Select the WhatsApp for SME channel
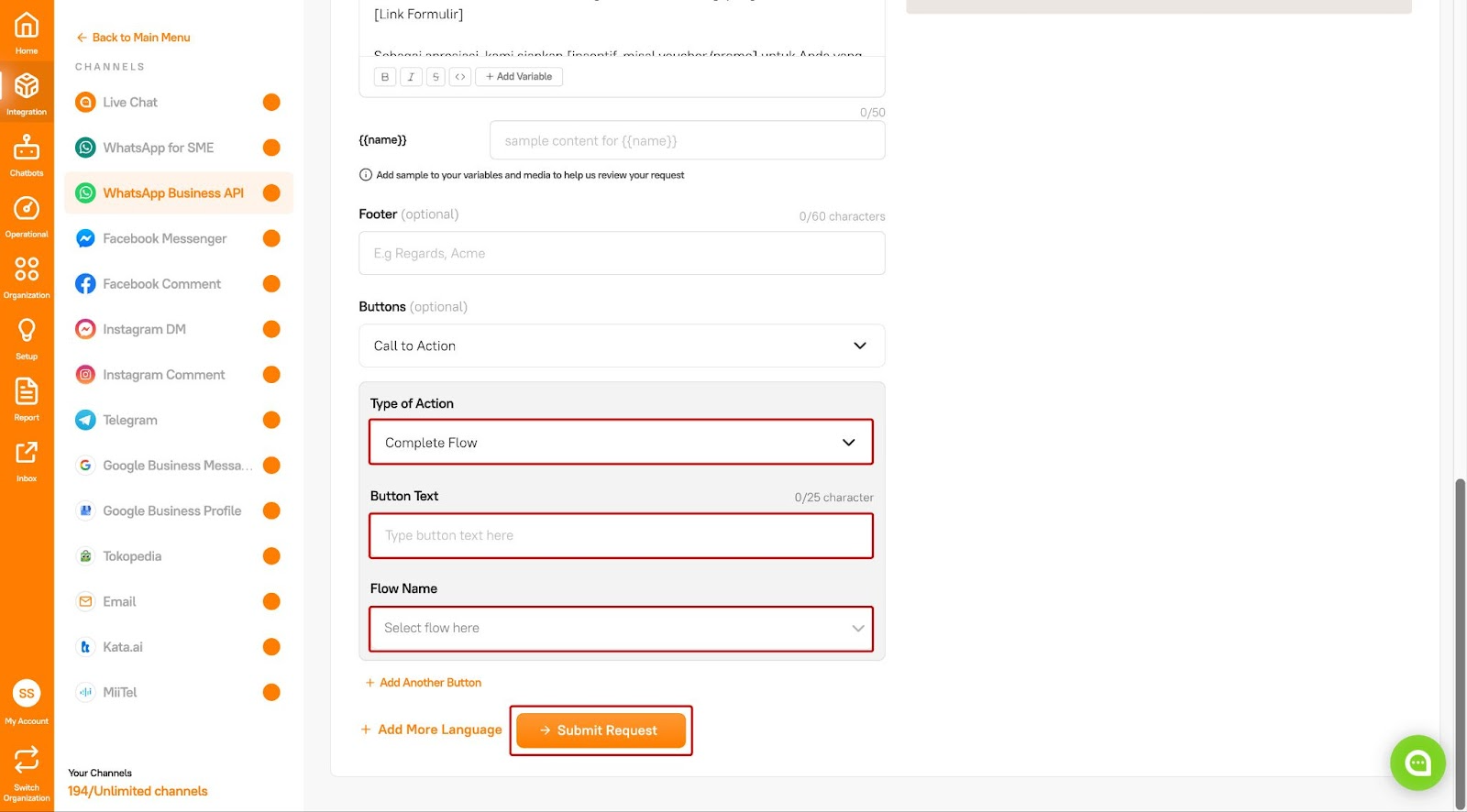Viewport: 1467px width, 812px height. 179,148
